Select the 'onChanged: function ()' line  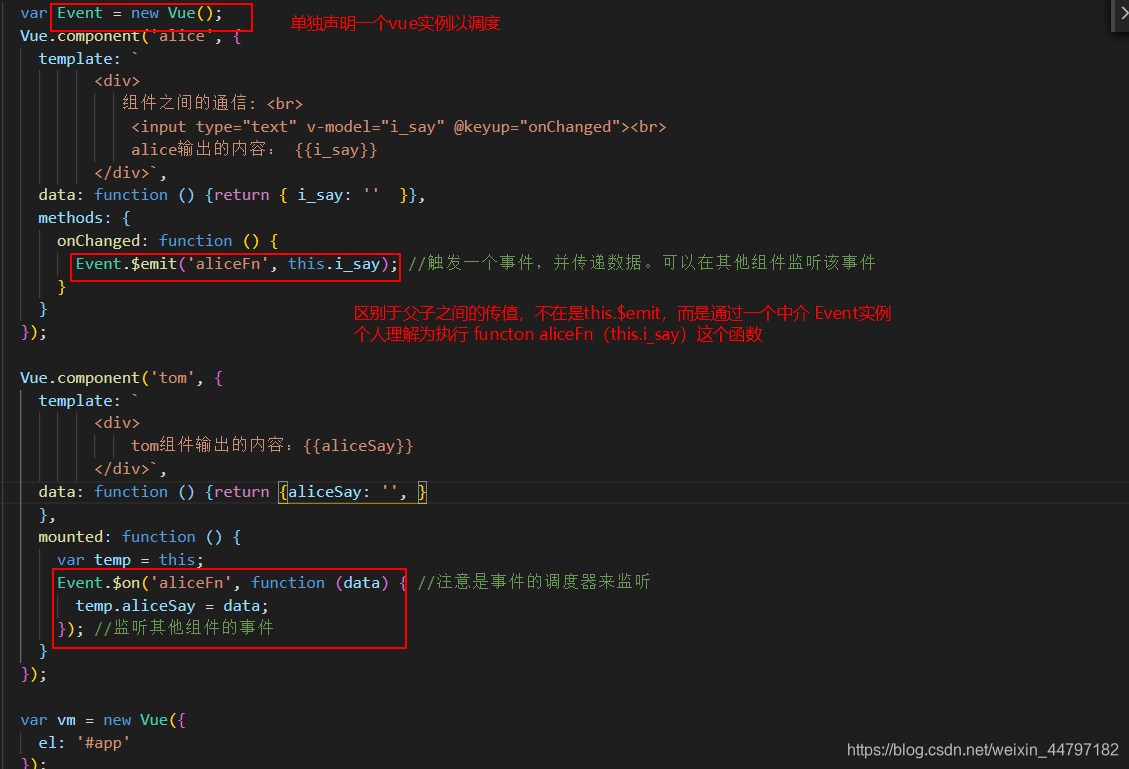point(168,240)
